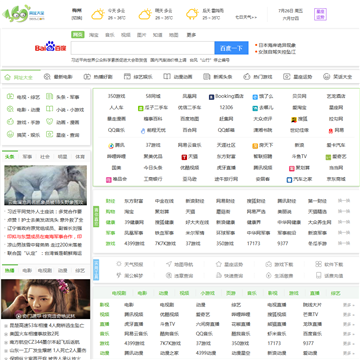Open the 搜狐 site icon in the site grid

point(294,119)
